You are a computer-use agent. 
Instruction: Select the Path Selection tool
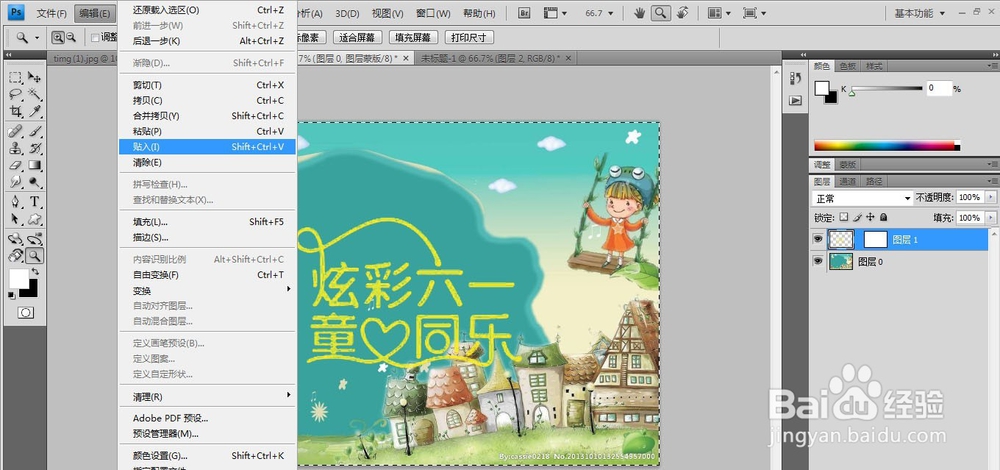[16, 219]
